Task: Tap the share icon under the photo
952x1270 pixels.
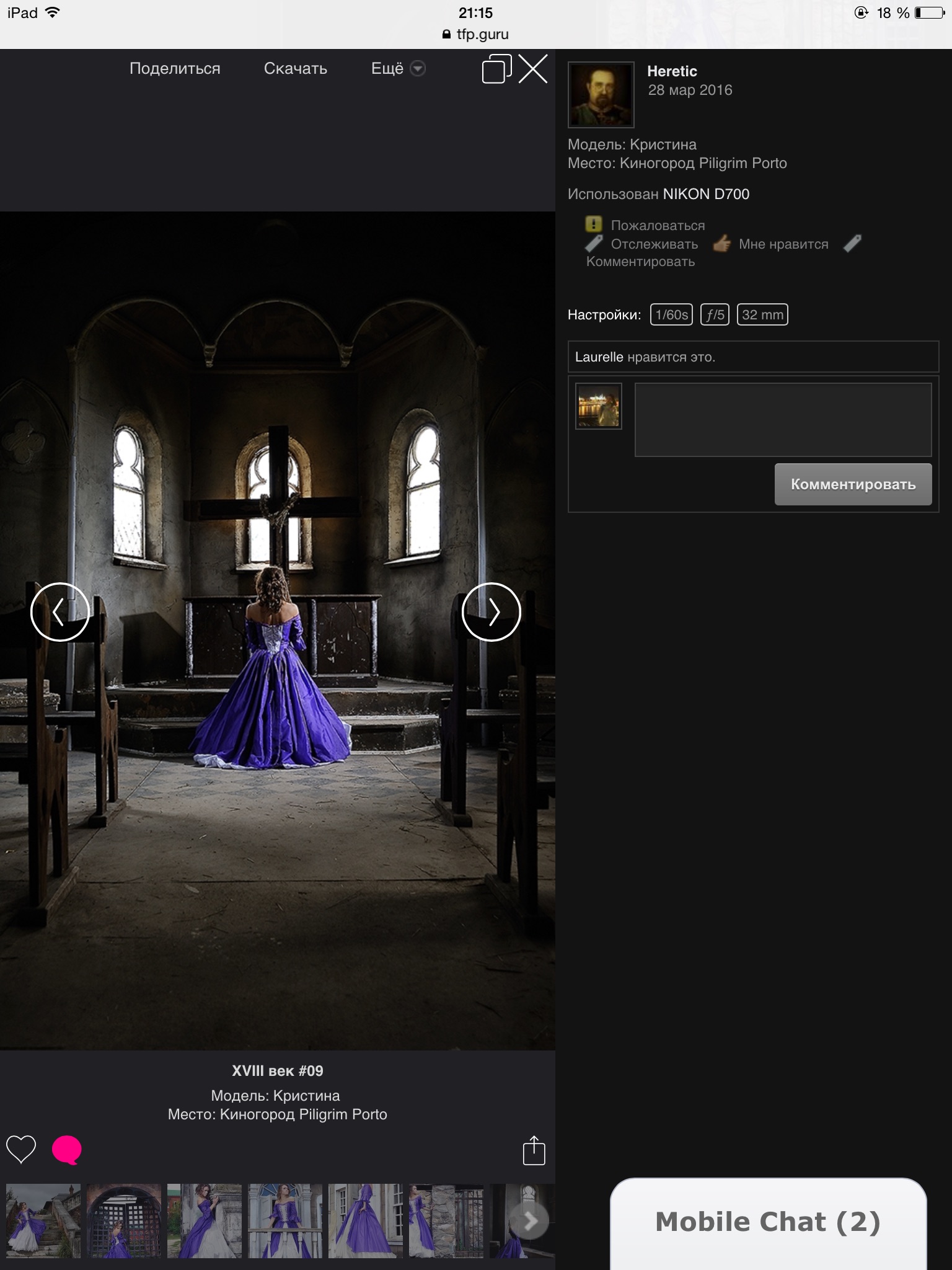Action: click(x=534, y=1151)
